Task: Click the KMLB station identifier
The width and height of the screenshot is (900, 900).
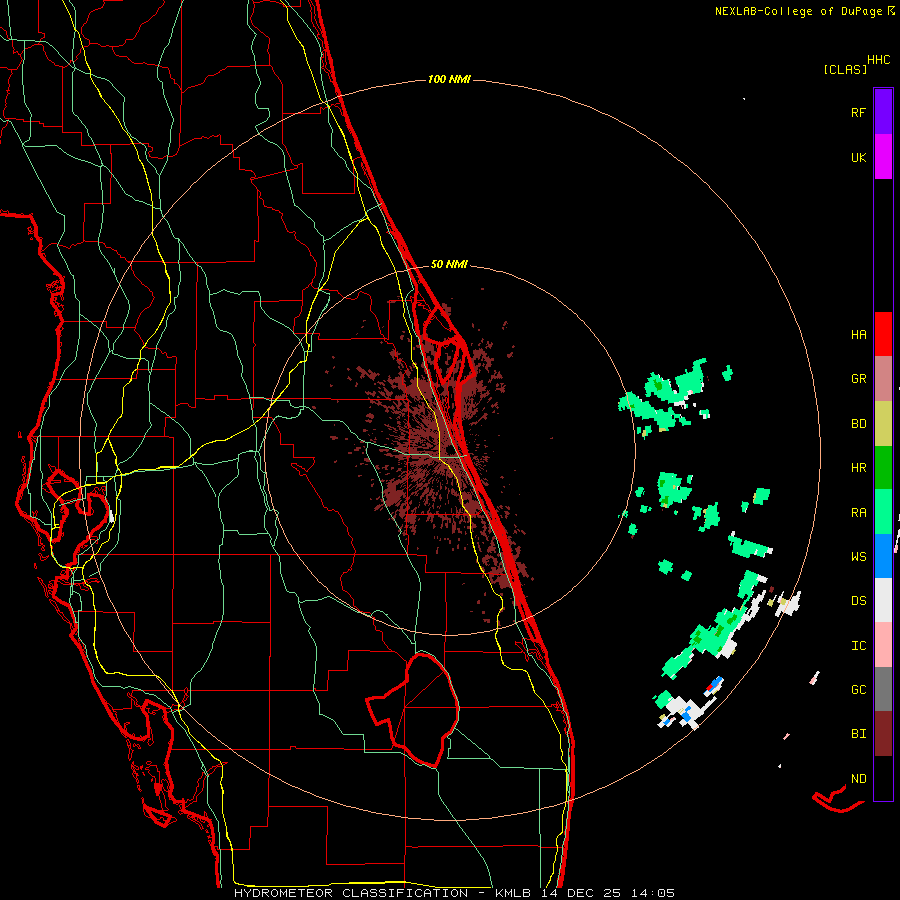Action: tap(513, 893)
